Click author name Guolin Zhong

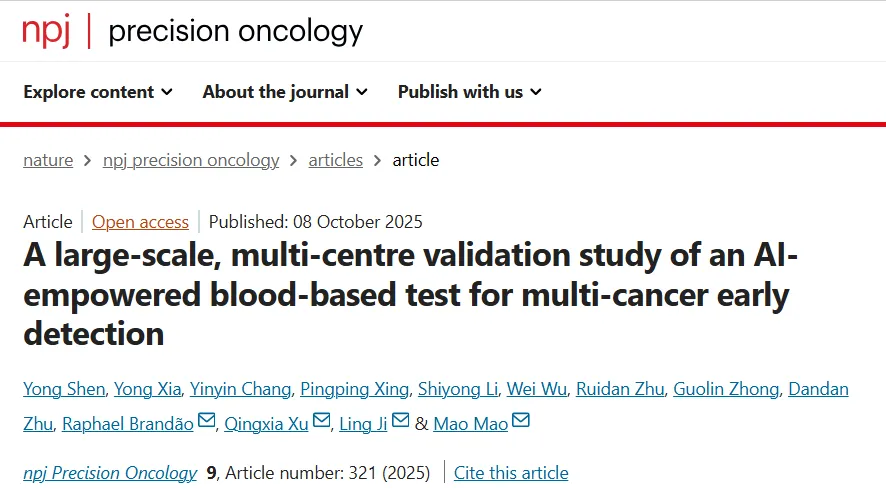[724, 389]
